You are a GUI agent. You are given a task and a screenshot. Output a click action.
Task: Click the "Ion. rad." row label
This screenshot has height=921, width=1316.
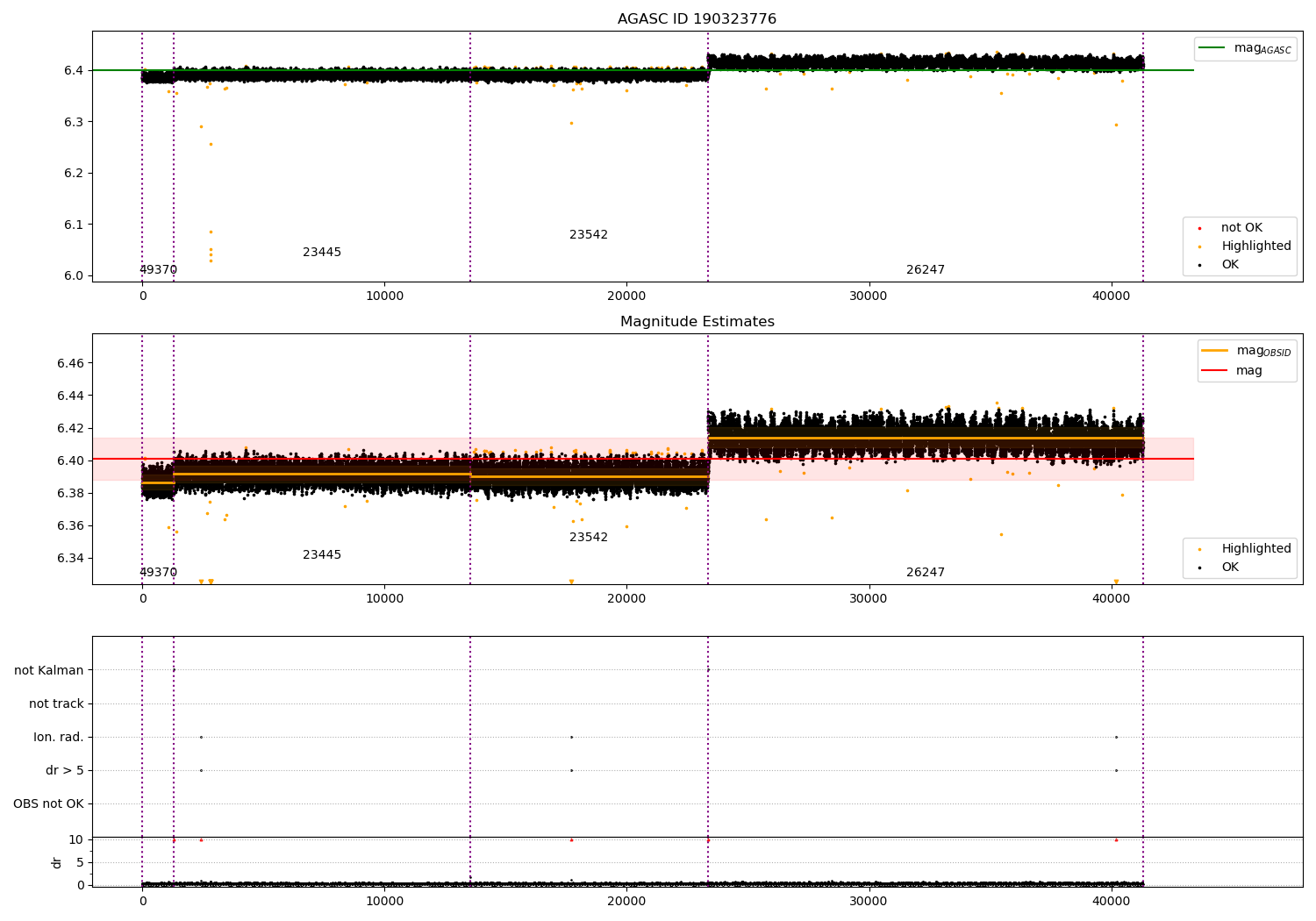click(x=59, y=737)
